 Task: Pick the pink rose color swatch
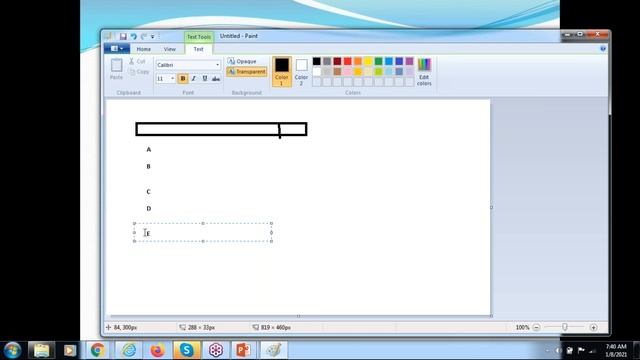point(347,72)
